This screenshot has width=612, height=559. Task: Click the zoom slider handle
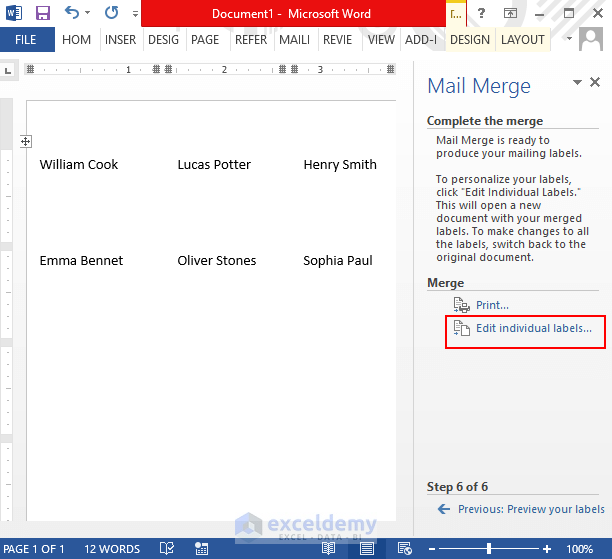coord(489,549)
